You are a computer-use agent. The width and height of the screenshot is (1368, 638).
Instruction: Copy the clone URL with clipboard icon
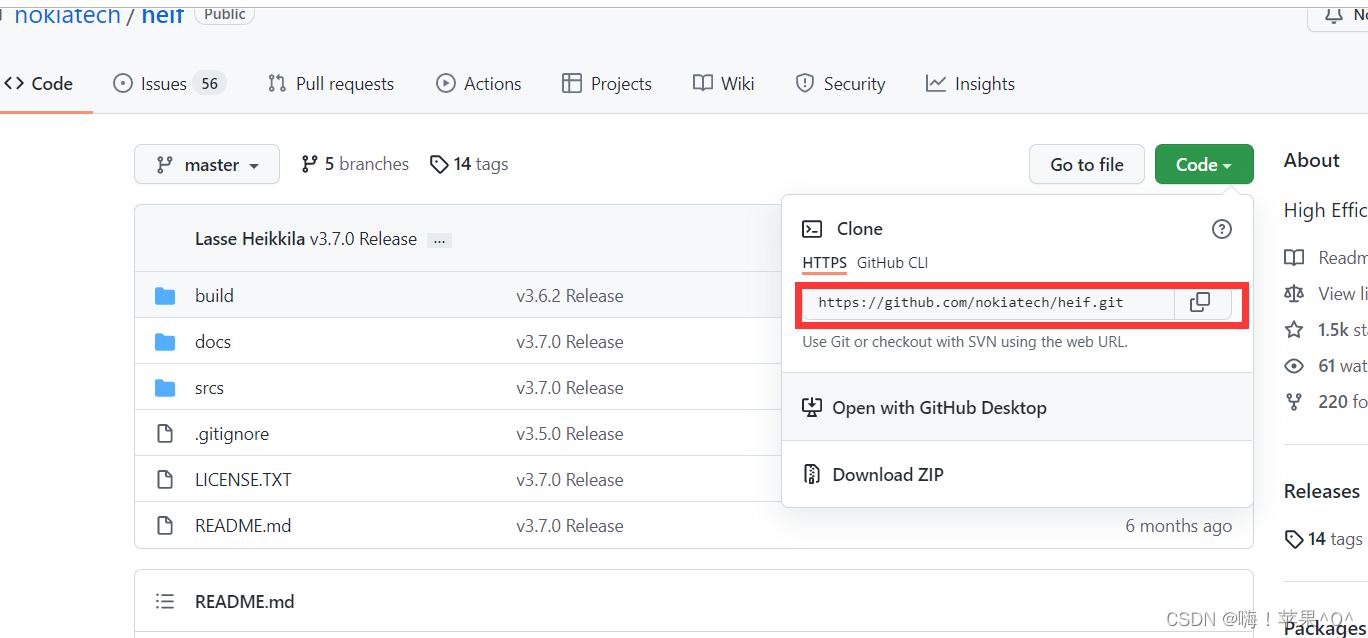1200,302
